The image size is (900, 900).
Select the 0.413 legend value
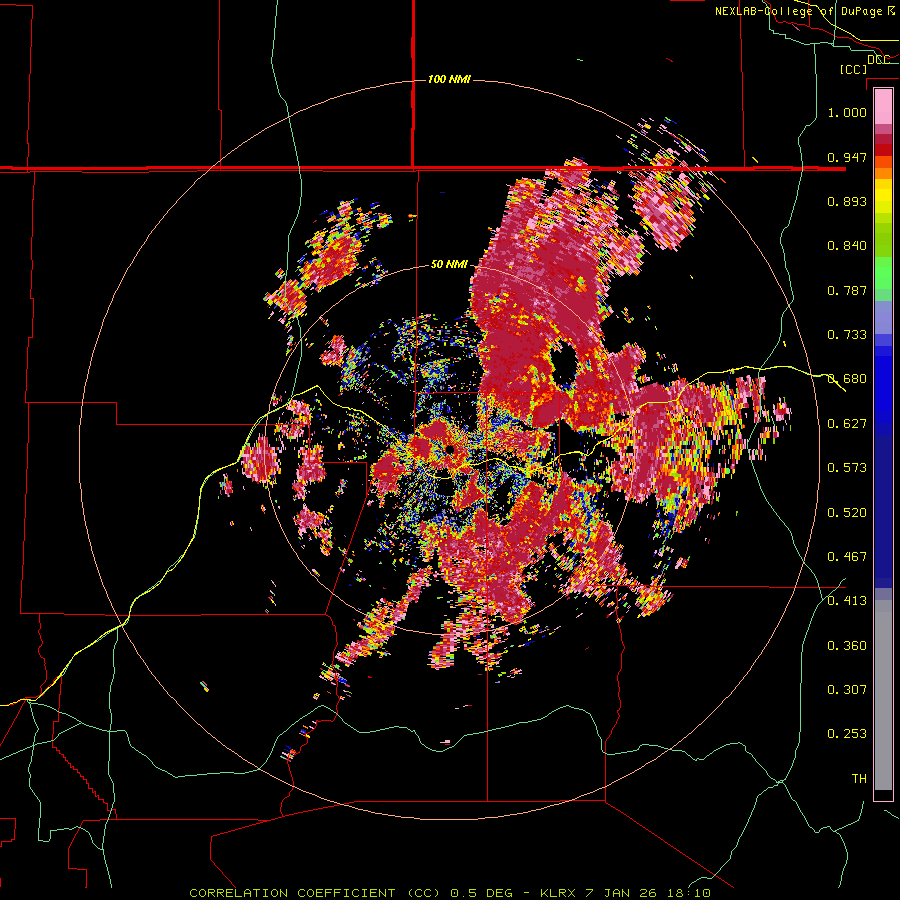coord(847,600)
